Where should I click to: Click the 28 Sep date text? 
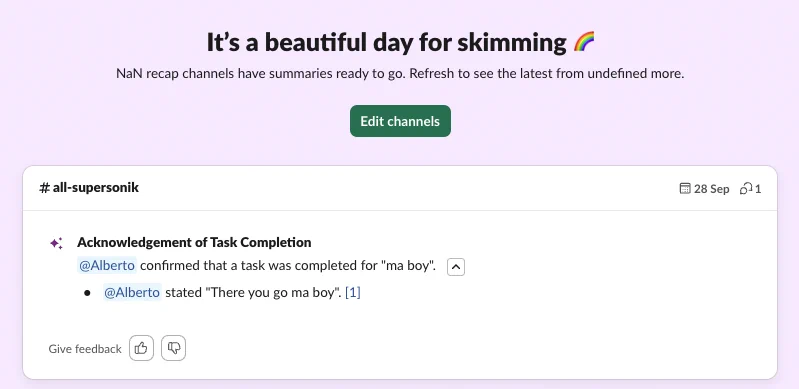[712, 189]
